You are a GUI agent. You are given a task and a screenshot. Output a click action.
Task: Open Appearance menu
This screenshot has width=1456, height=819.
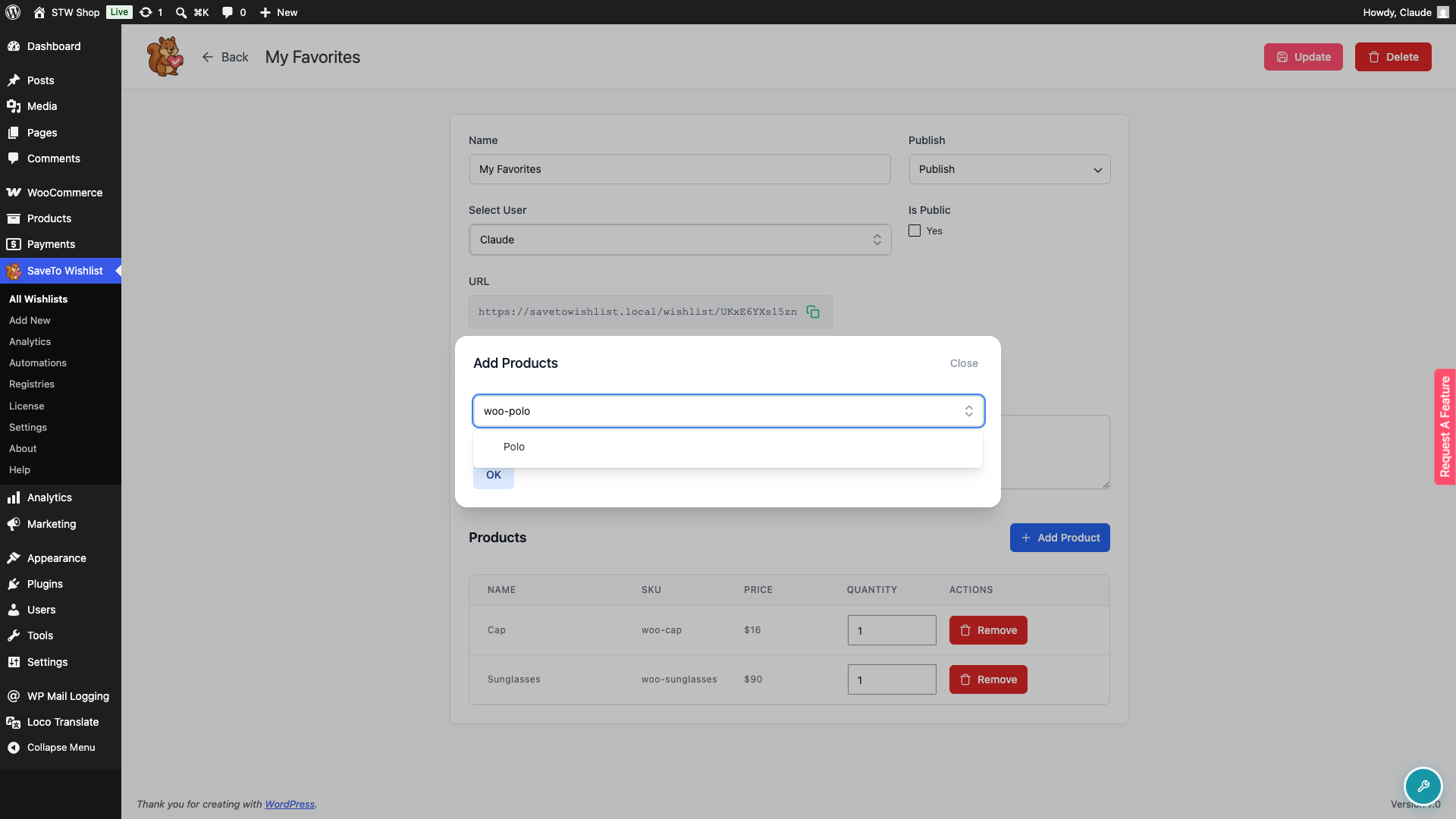pyautogui.click(x=61, y=558)
